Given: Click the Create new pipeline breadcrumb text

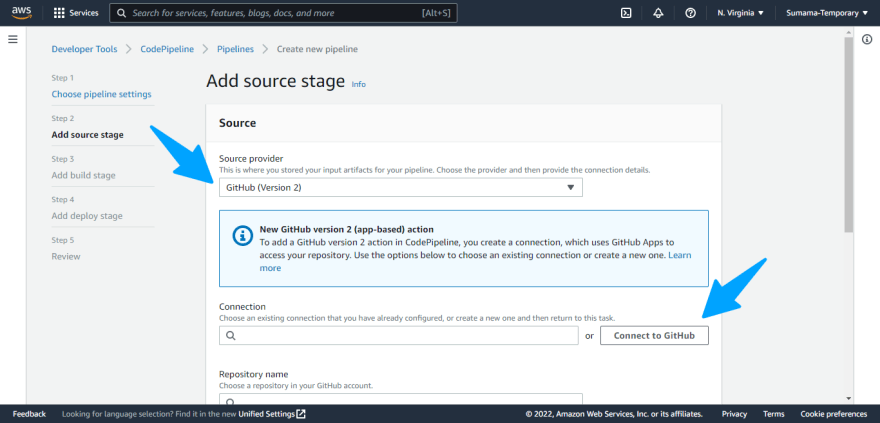Looking at the screenshot, I should pyautogui.click(x=317, y=49).
